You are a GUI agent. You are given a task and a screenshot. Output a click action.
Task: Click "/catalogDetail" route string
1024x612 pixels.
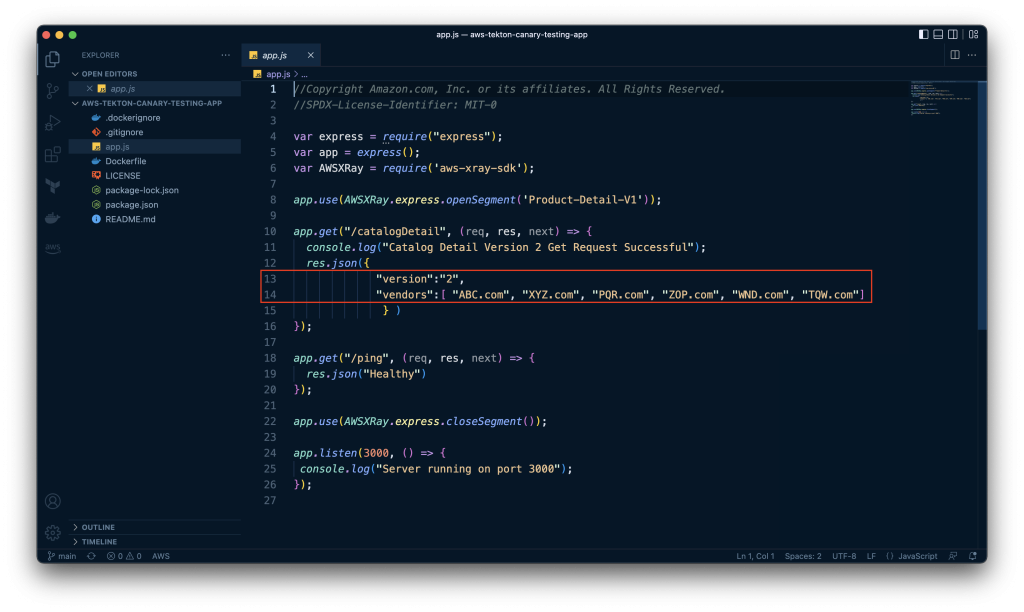click(396, 231)
